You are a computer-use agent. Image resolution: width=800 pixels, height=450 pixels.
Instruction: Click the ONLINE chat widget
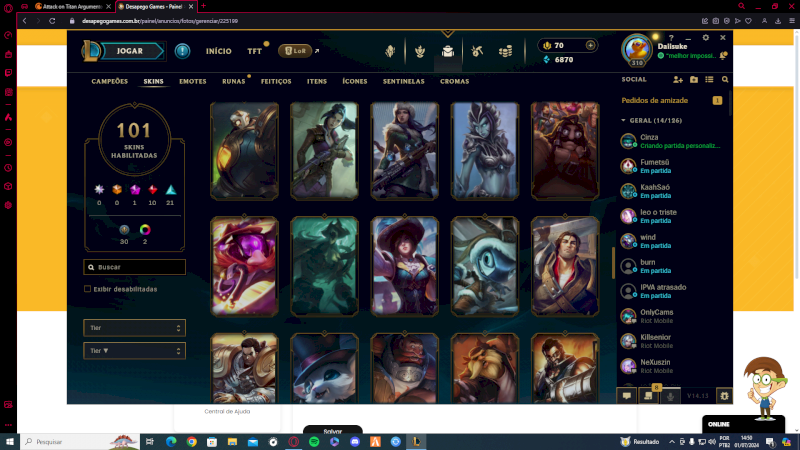tap(743, 424)
